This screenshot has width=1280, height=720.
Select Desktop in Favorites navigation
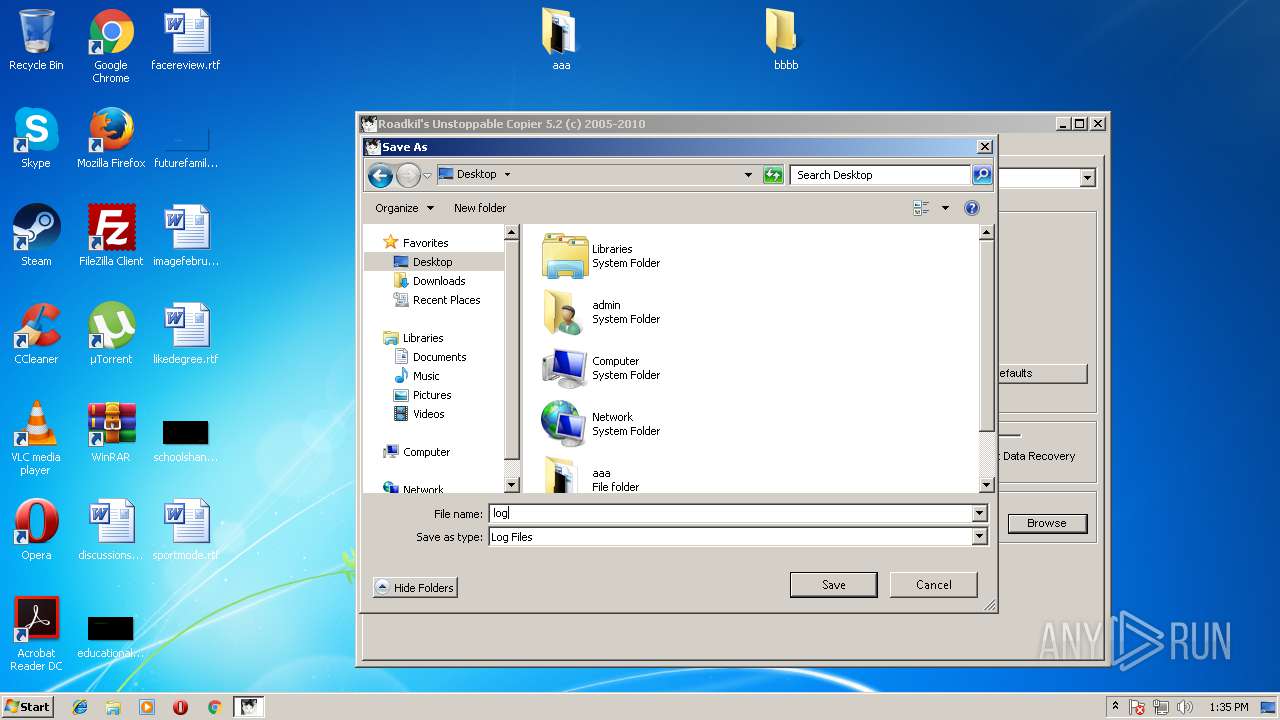point(433,262)
